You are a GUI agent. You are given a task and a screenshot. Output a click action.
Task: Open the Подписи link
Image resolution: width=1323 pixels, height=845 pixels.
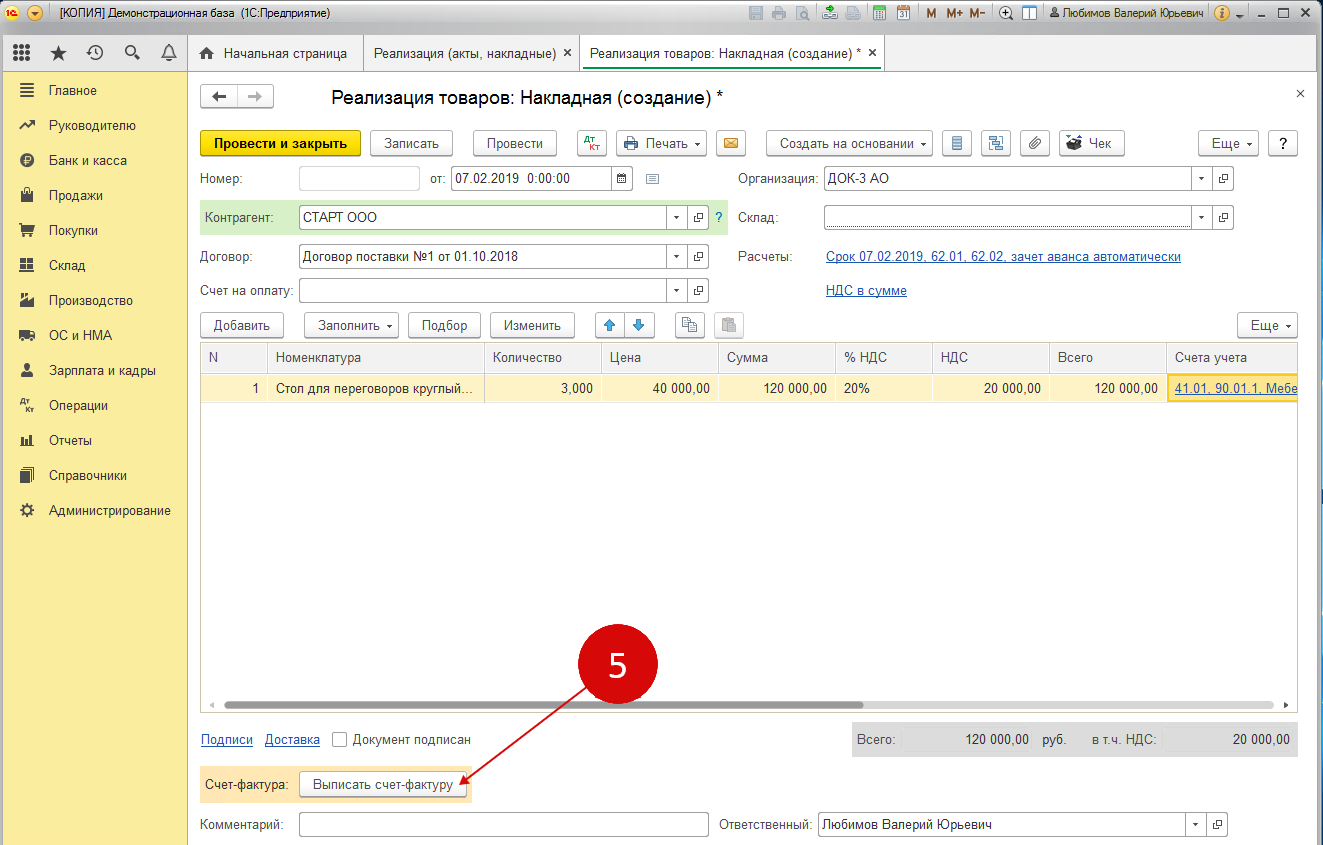pyautogui.click(x=227, y=740)
